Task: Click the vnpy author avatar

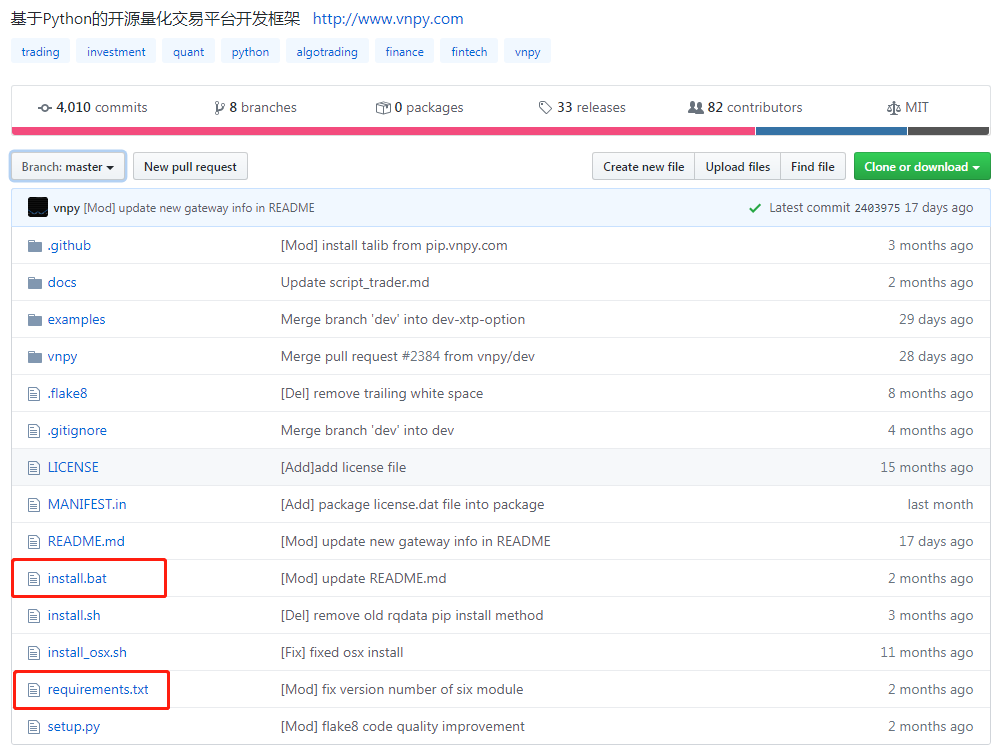Action: click(x=38, y=207)
